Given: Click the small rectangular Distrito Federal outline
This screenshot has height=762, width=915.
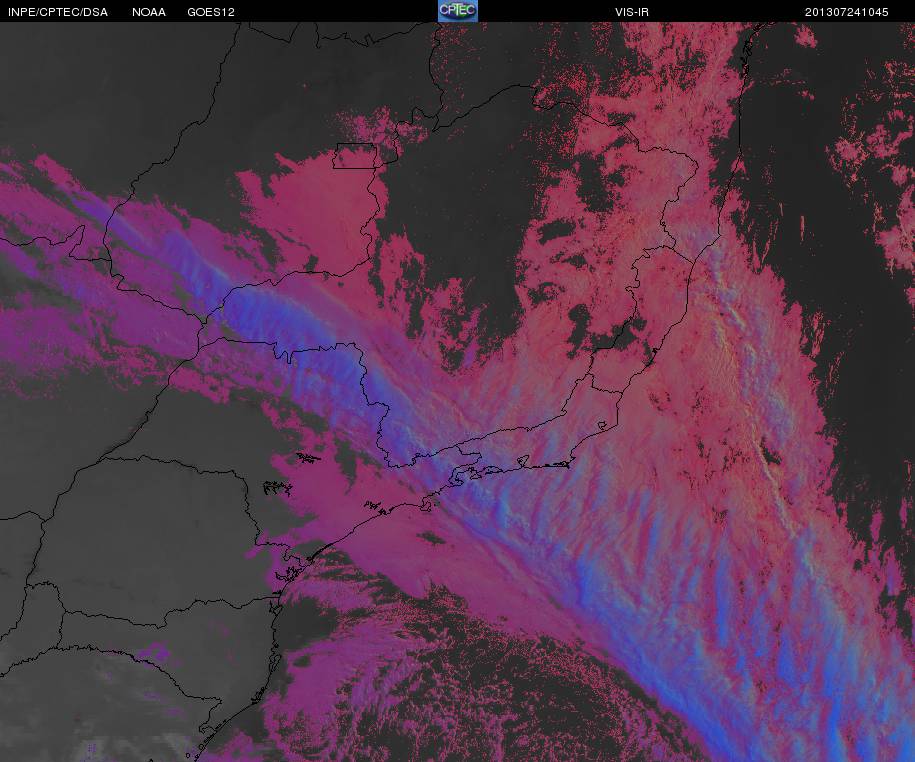Looking at the screenshot, I should pos(355,156).
